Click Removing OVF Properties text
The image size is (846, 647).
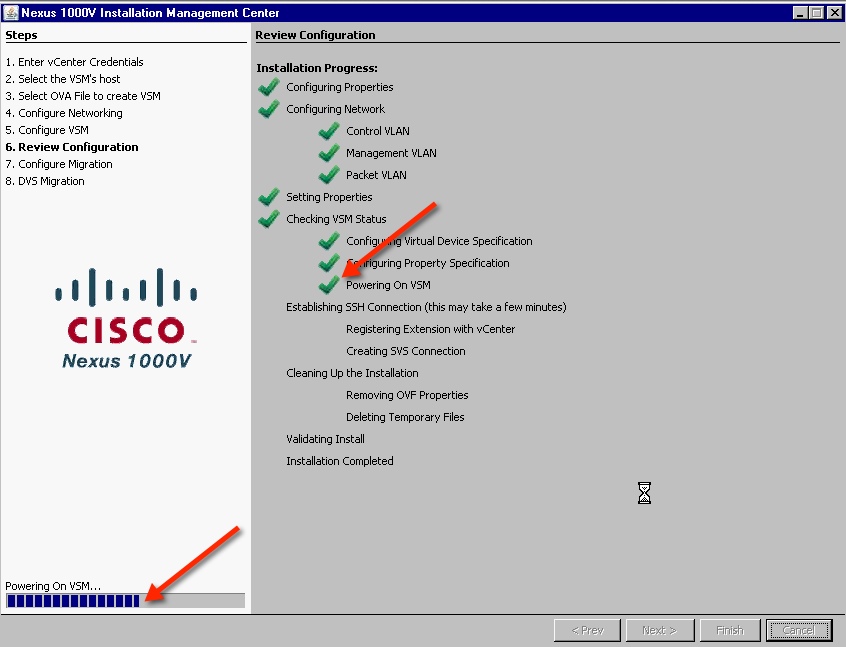pos(407,395)
